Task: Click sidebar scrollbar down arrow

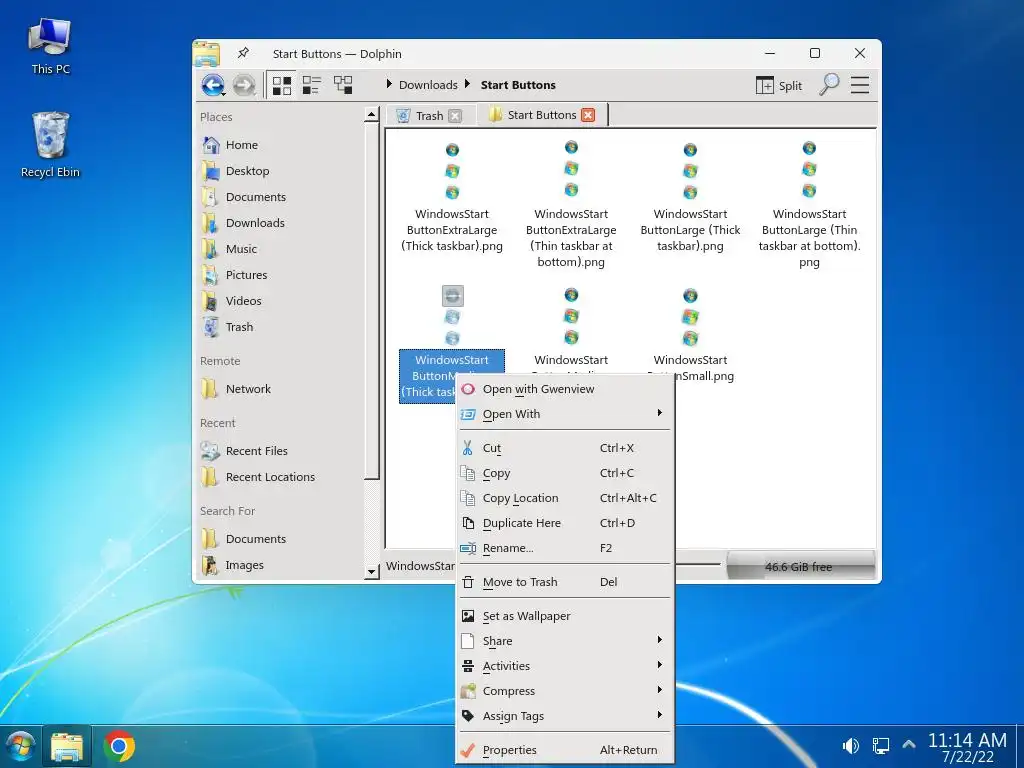Action: click(x=372, y=571)
